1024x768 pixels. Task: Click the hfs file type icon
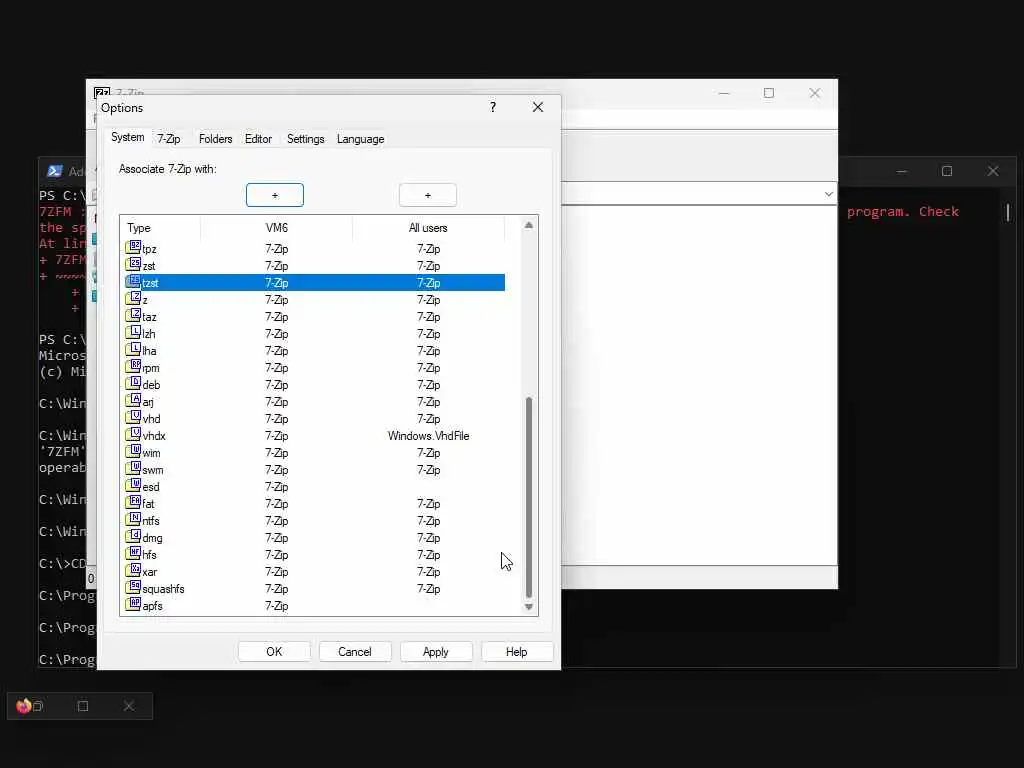tap(133, 553)
